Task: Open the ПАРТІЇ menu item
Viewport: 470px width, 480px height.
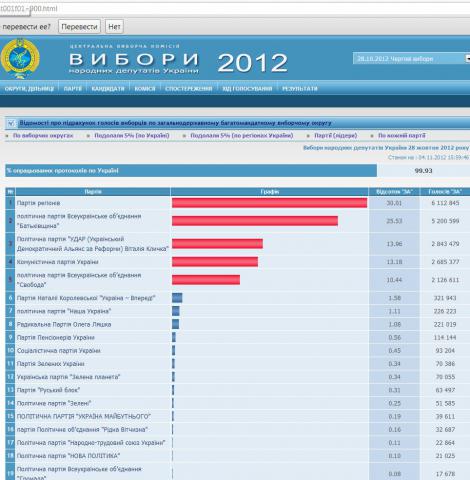Action: pos(72,89)
